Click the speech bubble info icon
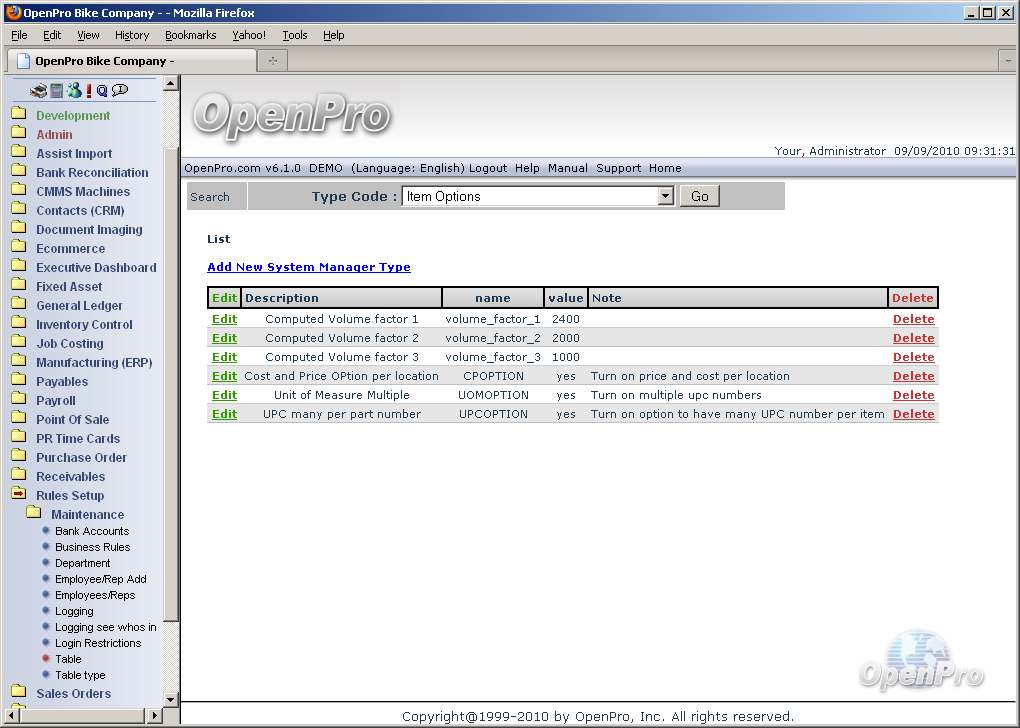Viewport: 1020px width, 728px height. coord(120,91)
